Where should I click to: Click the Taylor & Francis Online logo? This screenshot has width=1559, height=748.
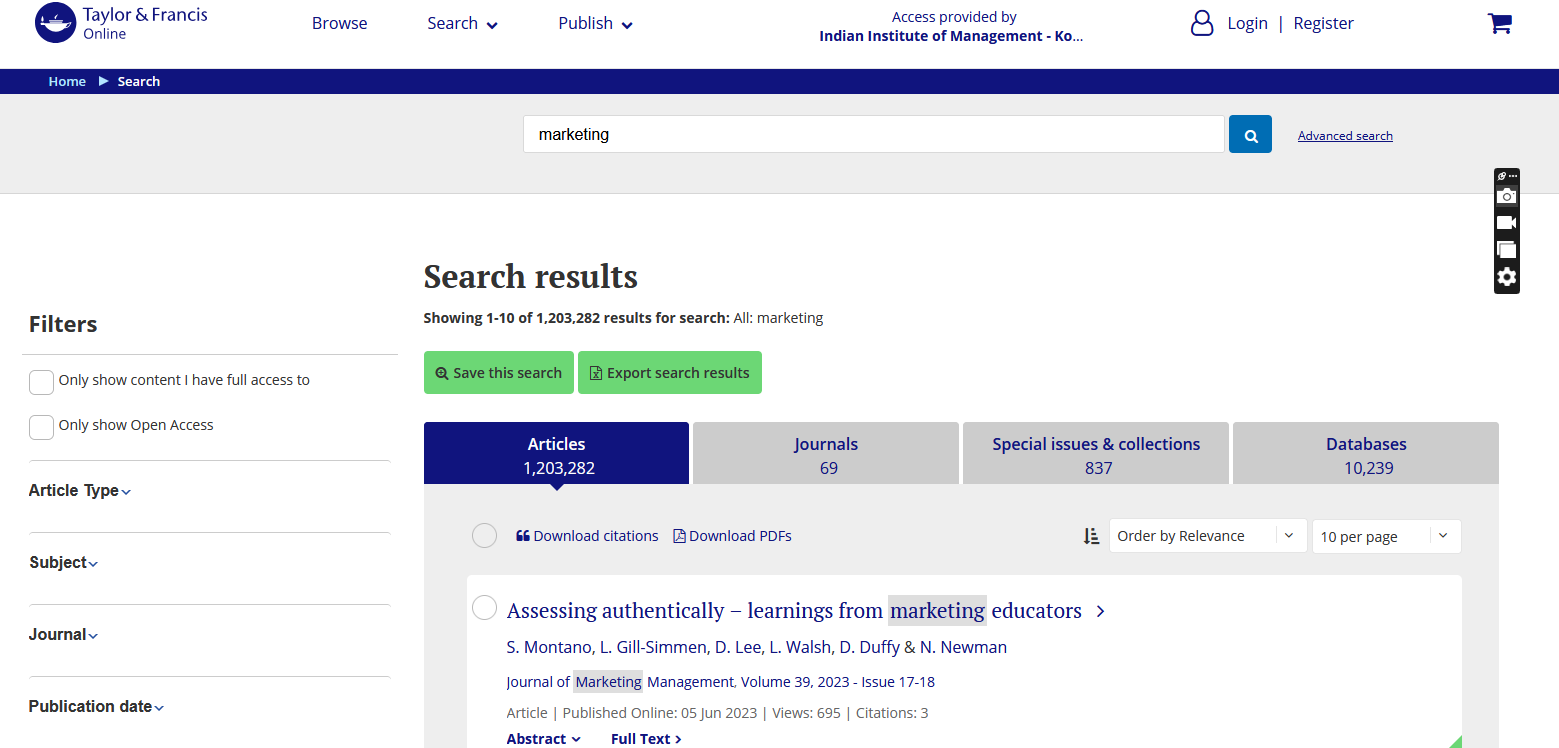coord(121,23)
